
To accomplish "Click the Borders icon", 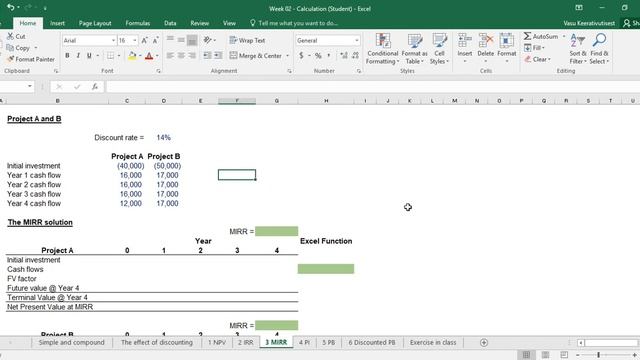I will 111,56.
